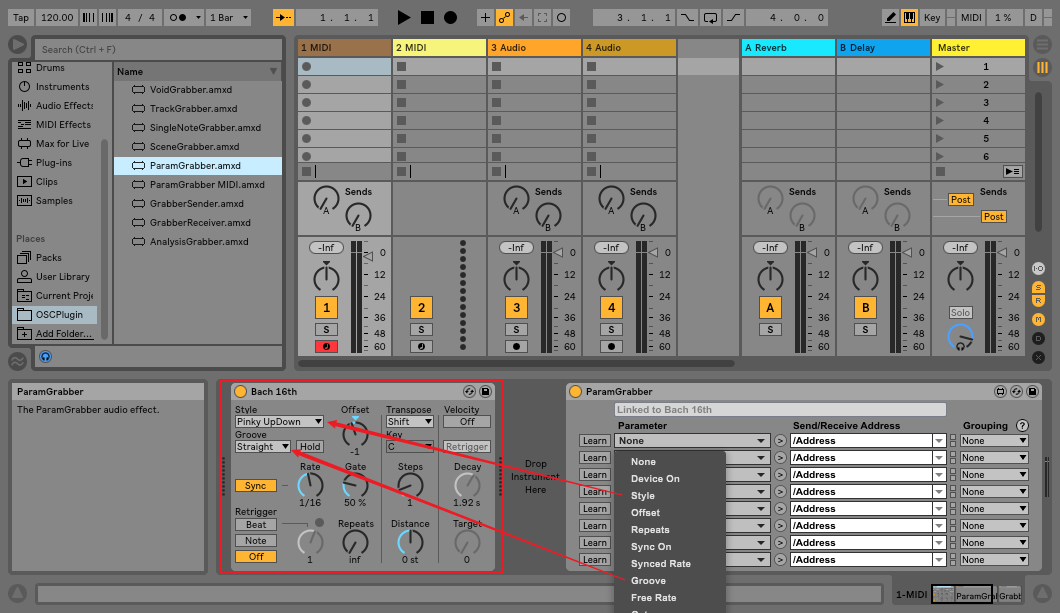Click hot-swap icon on Bach 16th device
This screenshot has height=613, width=1060.
(x=469, y=391)
